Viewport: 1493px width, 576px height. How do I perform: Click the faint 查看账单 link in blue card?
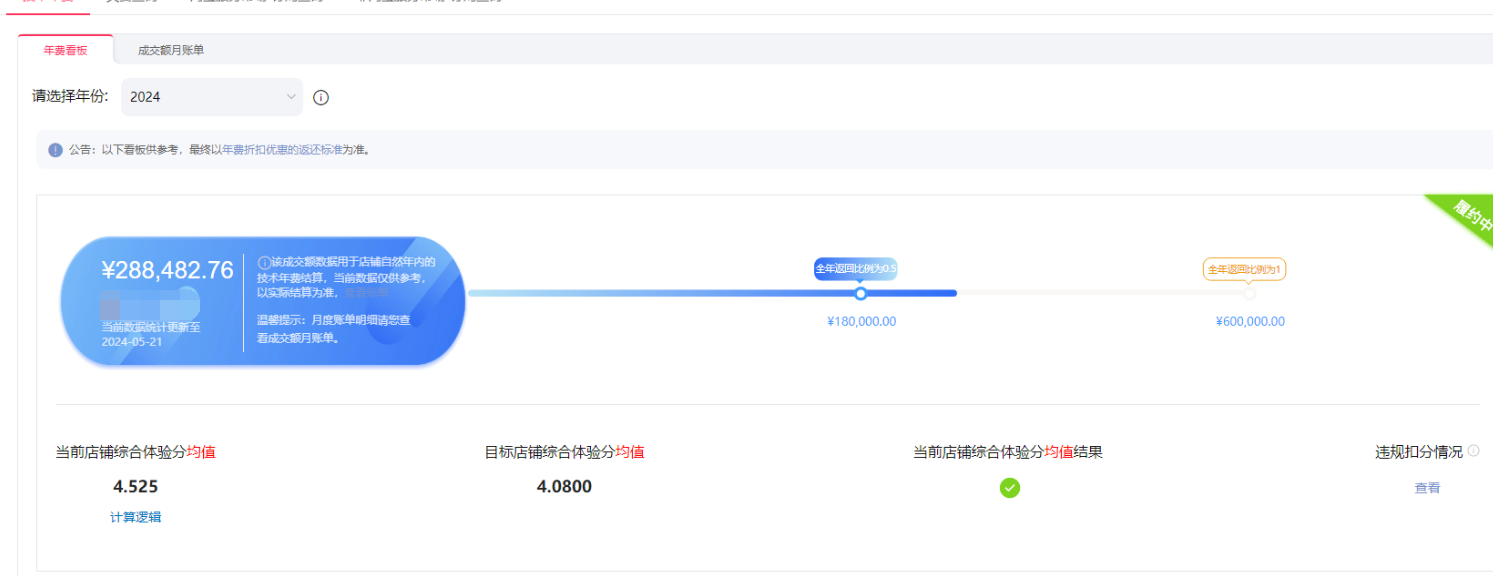pos(367,293)
